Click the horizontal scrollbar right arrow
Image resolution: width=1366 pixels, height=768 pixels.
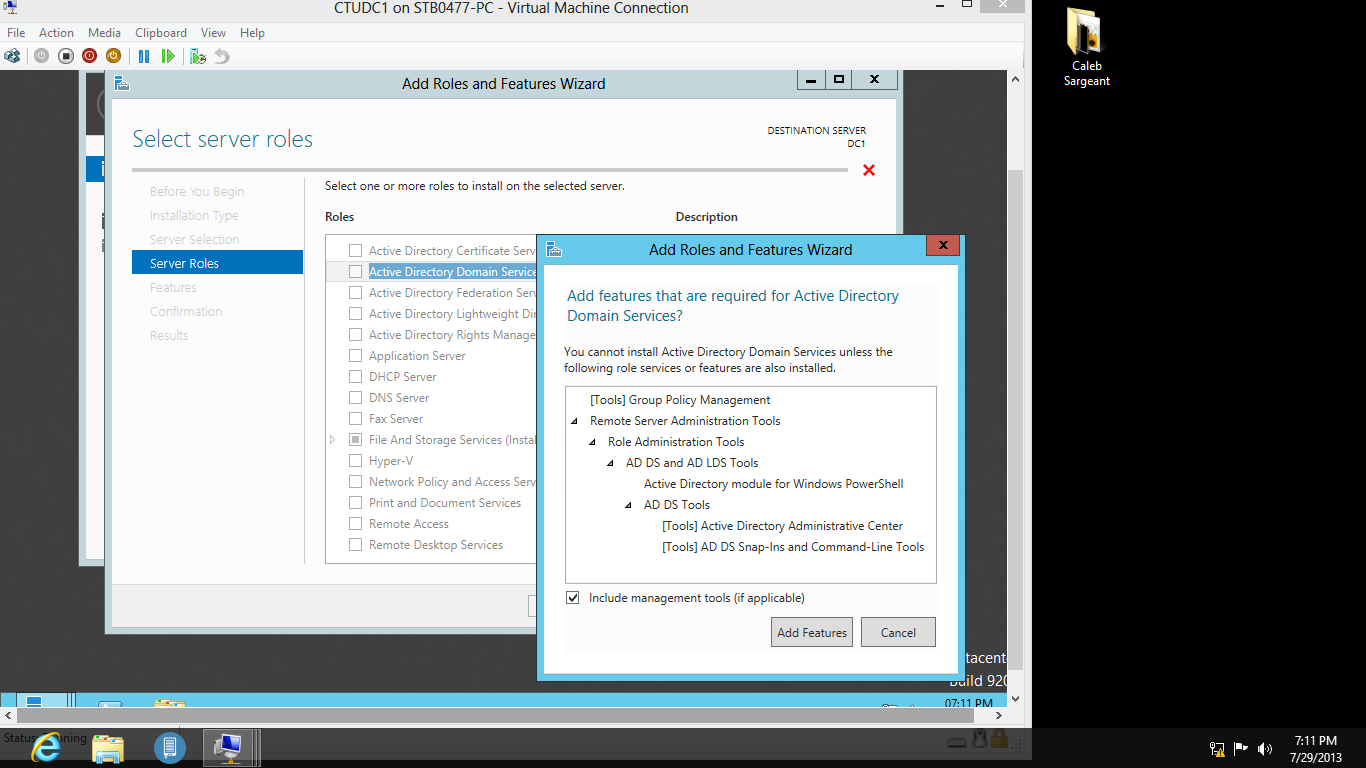(x=999, y=716)
